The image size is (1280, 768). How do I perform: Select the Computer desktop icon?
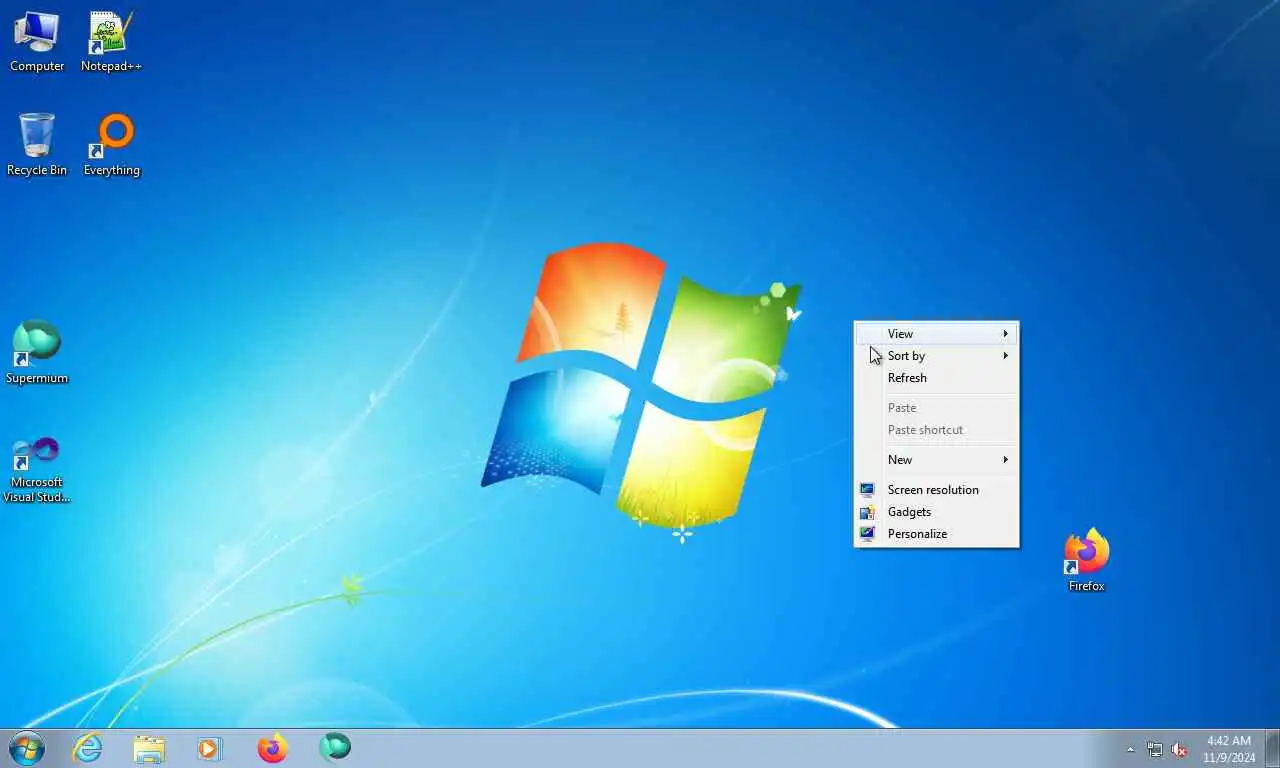(x=37, y=42)
